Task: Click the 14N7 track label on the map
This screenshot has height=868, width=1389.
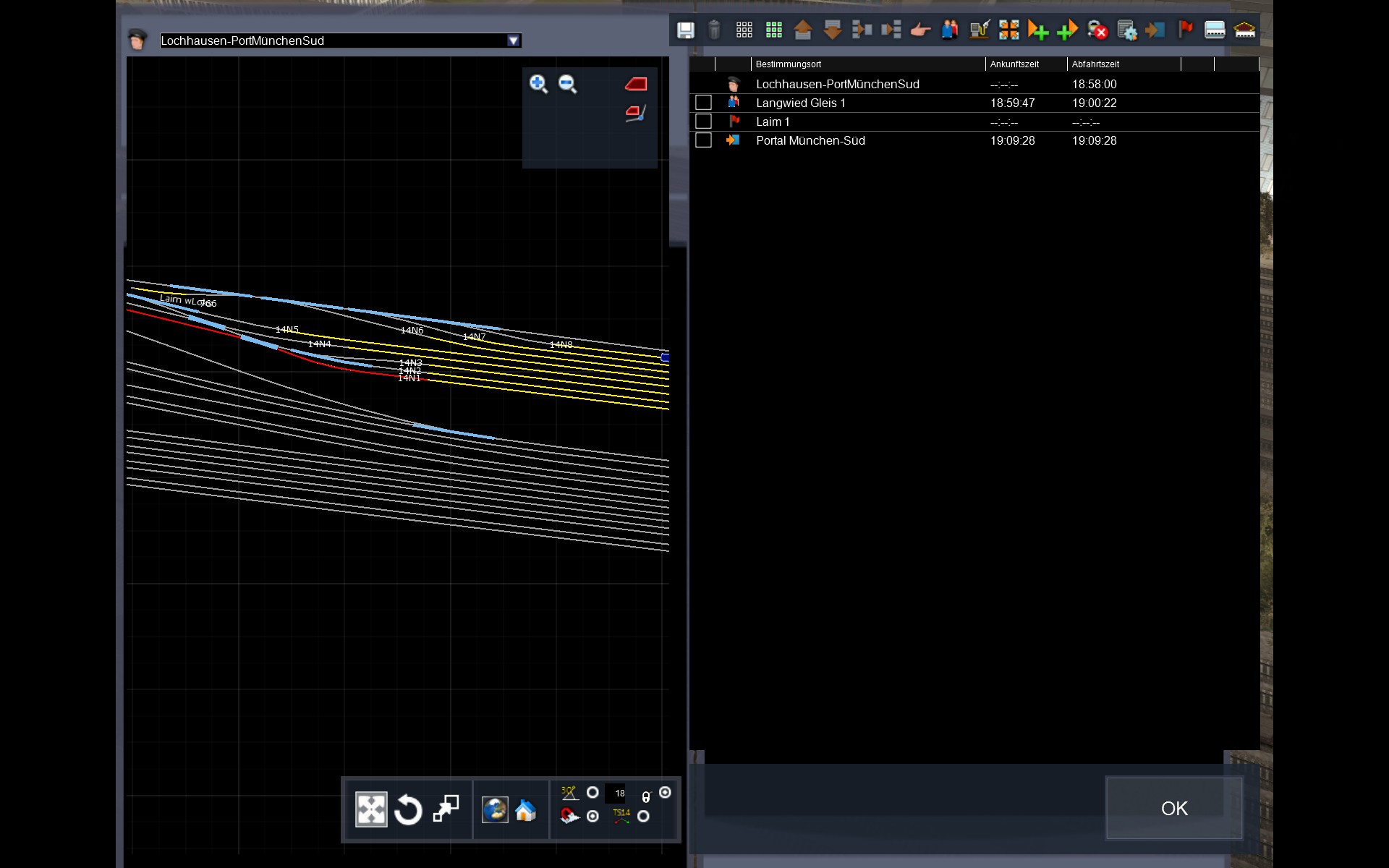Action: (x=475, y=336)
